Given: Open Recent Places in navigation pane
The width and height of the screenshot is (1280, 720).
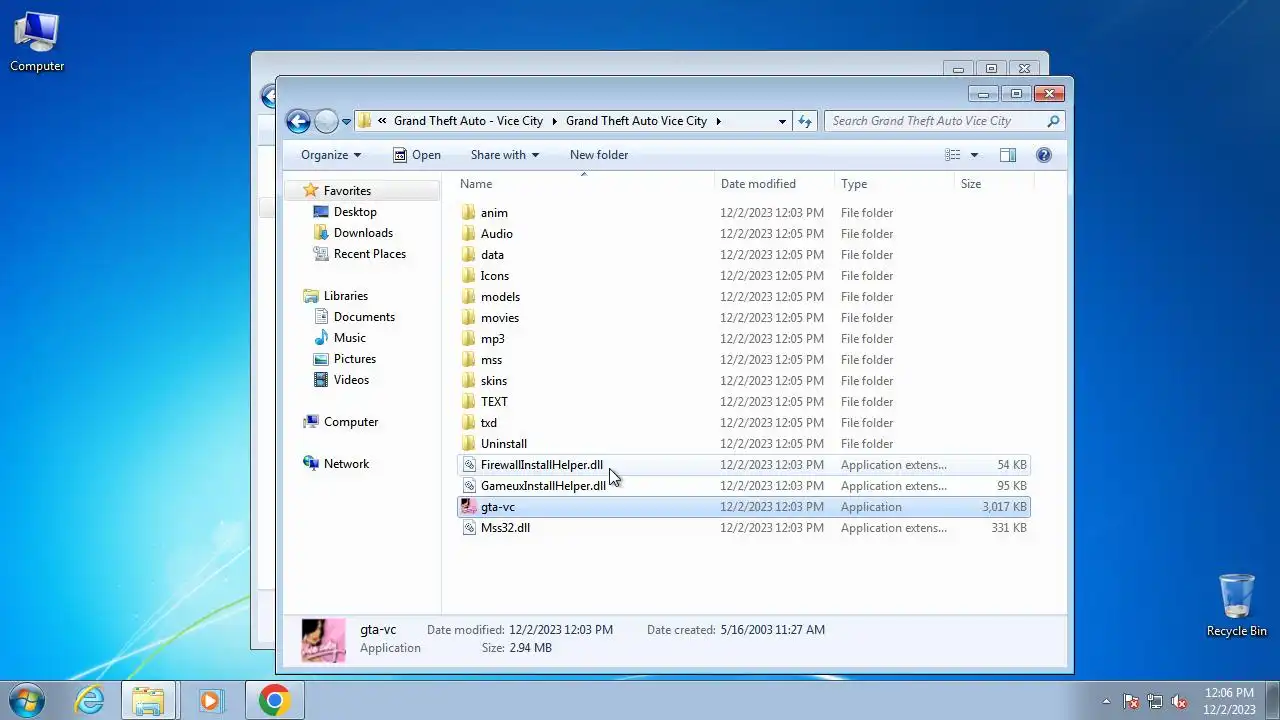Looking at the screenshot, I should [369, 254].
